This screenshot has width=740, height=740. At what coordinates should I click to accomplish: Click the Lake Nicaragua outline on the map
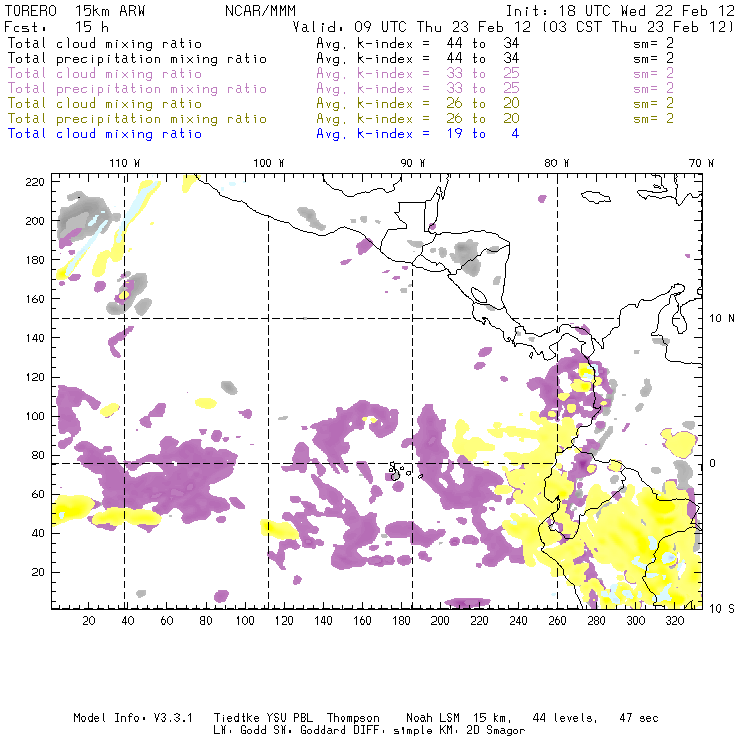(479, 295)
